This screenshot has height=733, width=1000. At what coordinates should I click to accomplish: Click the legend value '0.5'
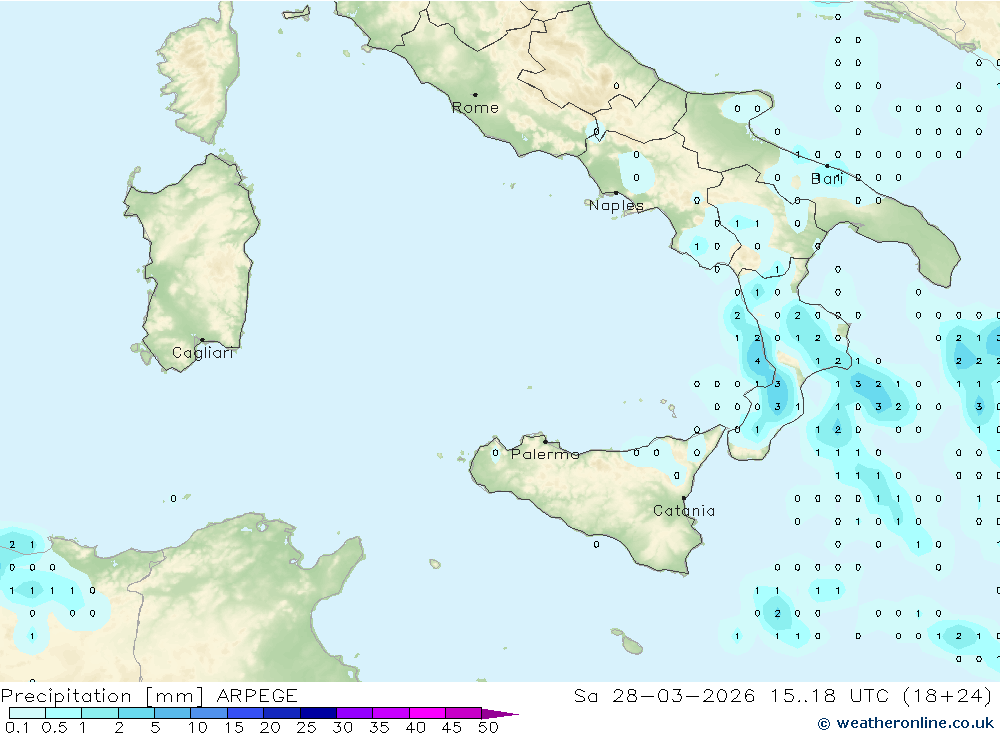point(54,727)
